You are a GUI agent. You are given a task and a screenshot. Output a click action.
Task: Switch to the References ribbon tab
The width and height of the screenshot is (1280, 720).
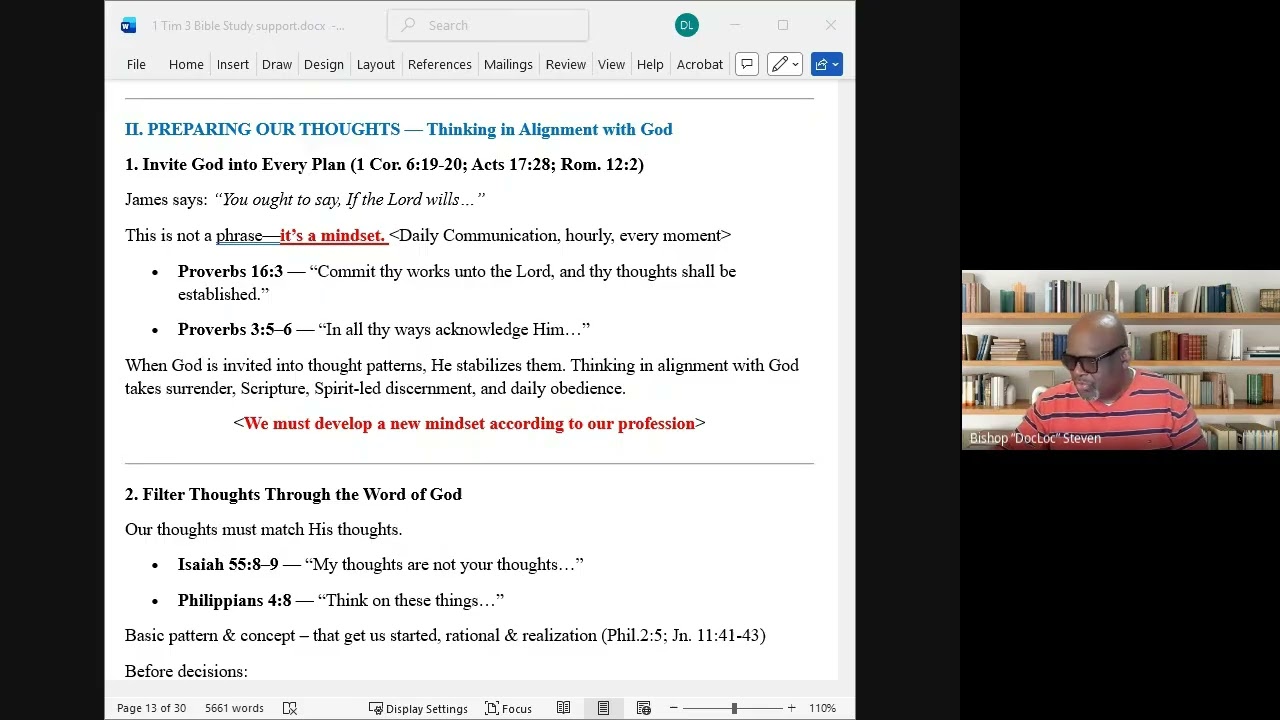click(440, 64)
